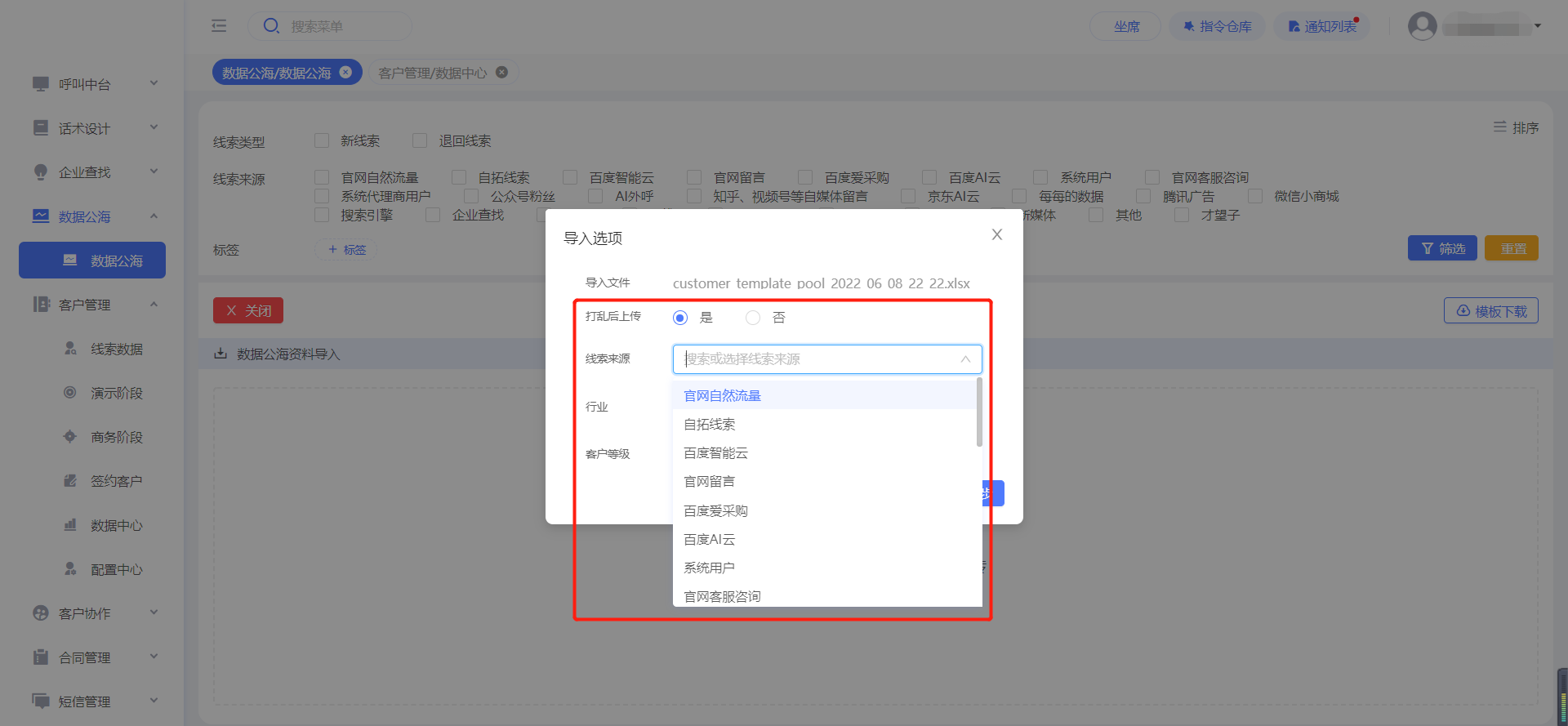1568x726 pixels.
Task: Click the + 标签 add tag button
Action: pyautogui.click(x=346, y=249)
